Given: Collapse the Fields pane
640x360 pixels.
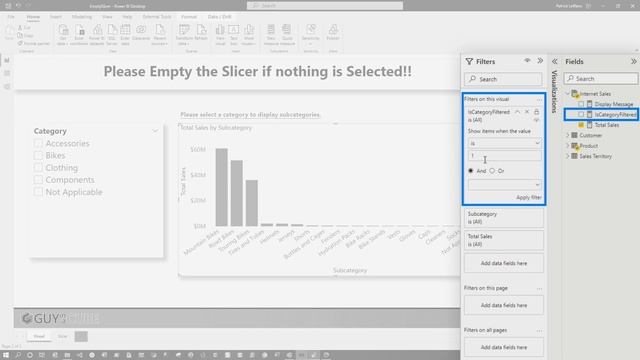Looking at the screenshot, I should (x=633, y=62).
